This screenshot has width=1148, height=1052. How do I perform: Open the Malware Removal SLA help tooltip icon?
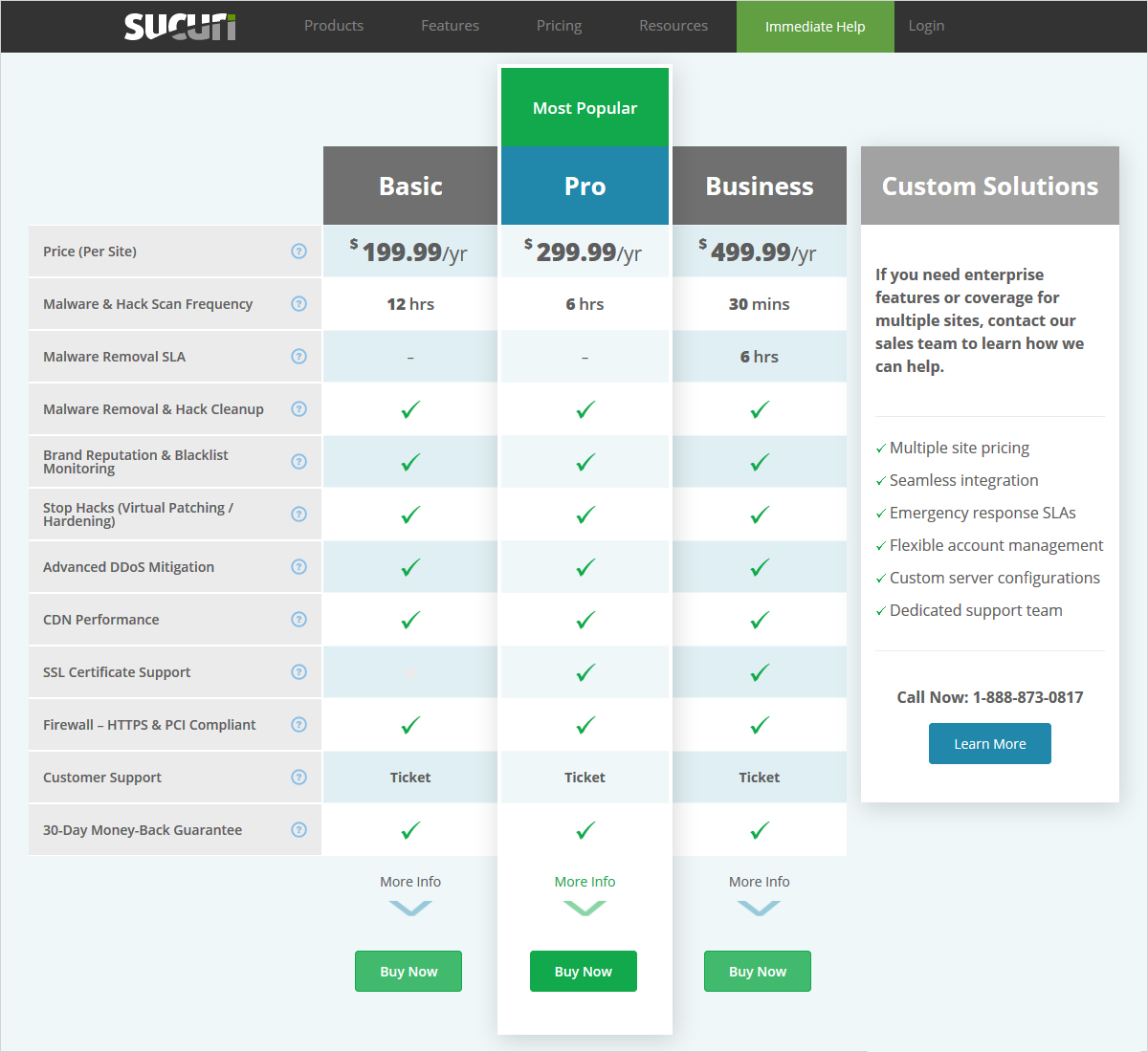(298, 357)
